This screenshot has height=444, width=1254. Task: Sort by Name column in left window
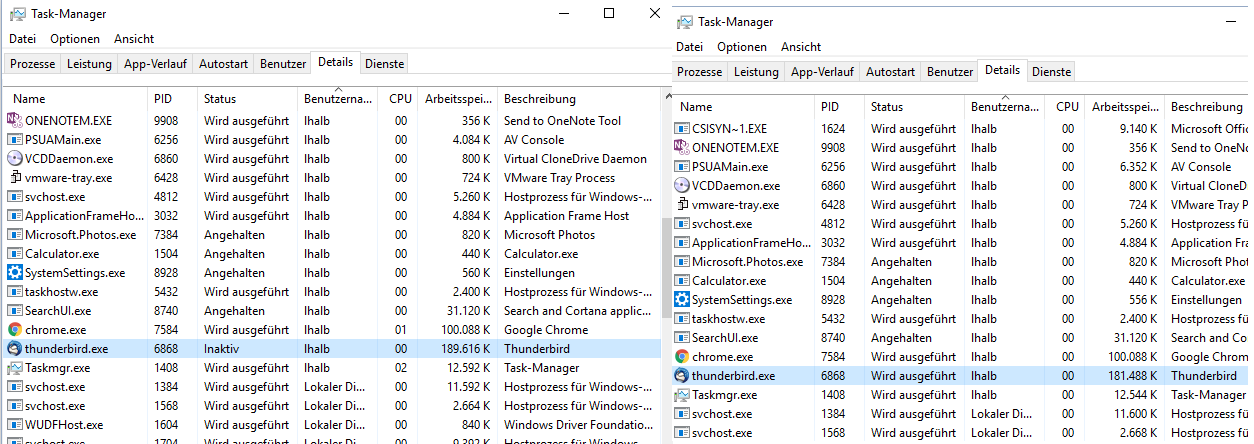point(75,99)
